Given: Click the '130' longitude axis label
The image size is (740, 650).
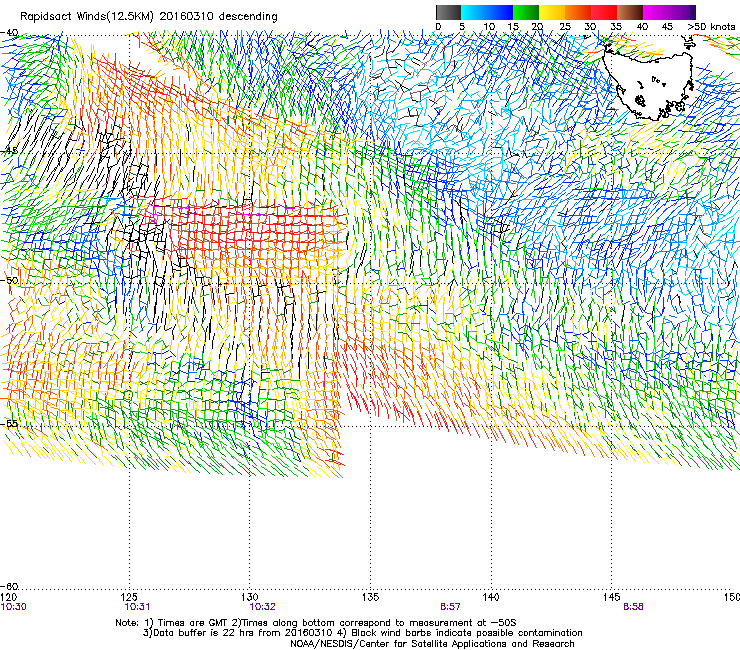Looking at the screenshot, I should (250, 597).
